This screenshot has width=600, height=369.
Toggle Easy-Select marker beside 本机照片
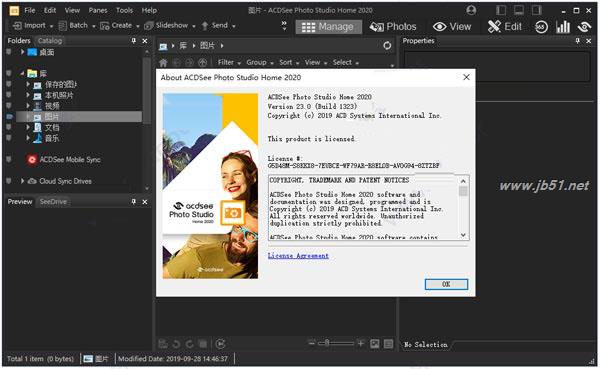tap(8, 95)
